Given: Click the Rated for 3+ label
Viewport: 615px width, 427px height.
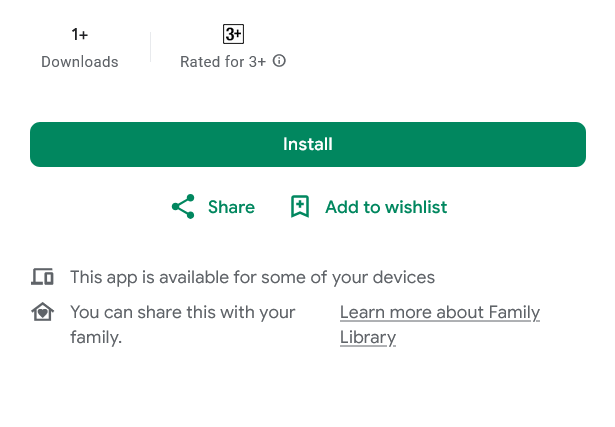Looking at the screenshot, I should 222,62.
